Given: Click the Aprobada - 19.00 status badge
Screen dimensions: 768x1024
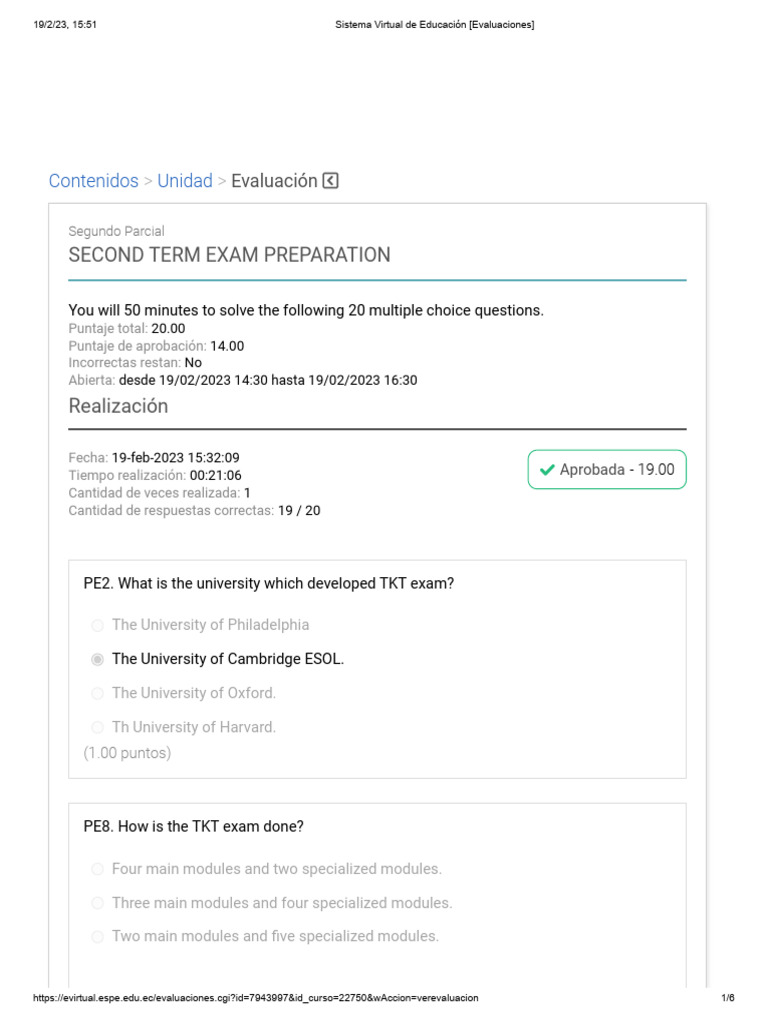Looking at the screenshot, I should click(607, 470).
